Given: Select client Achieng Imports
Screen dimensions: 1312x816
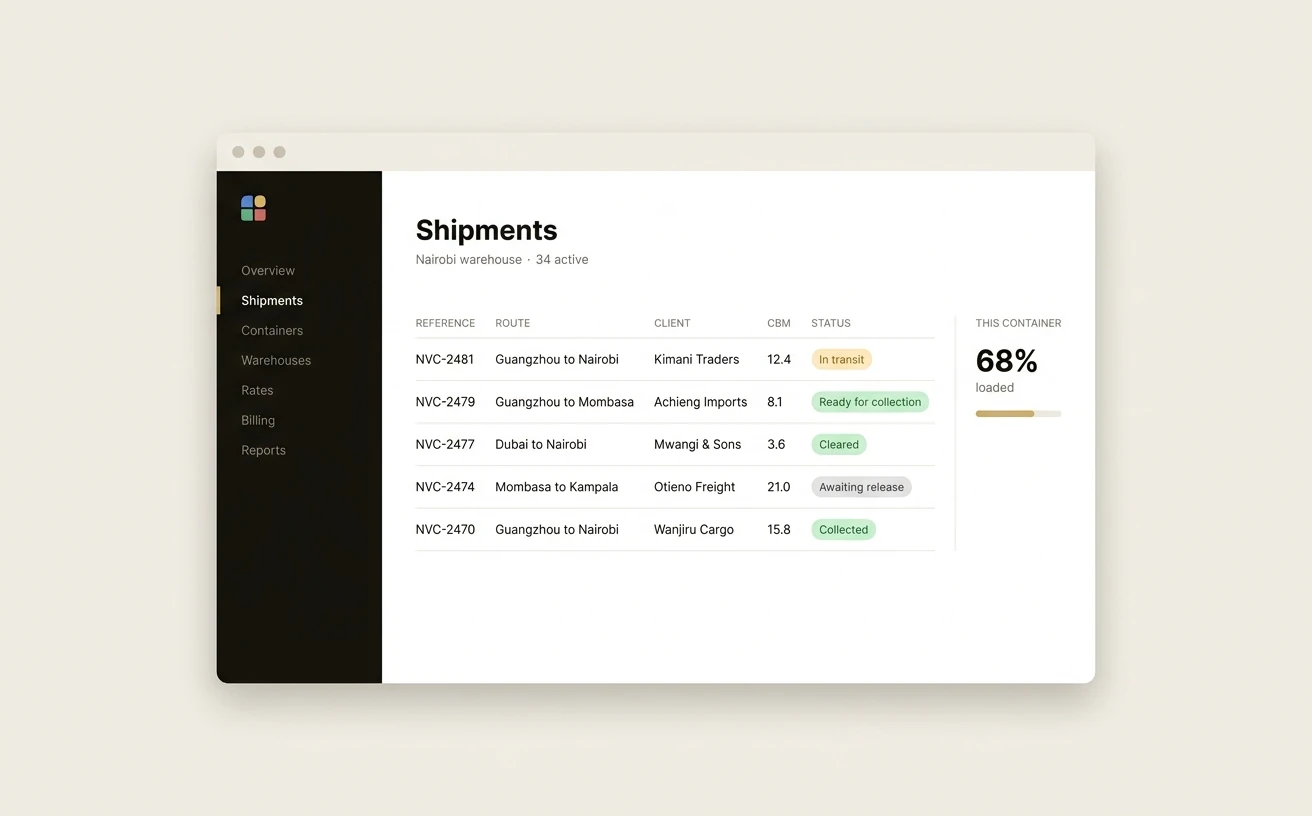Looking at the screenshot, I should (x=700, y=402).
